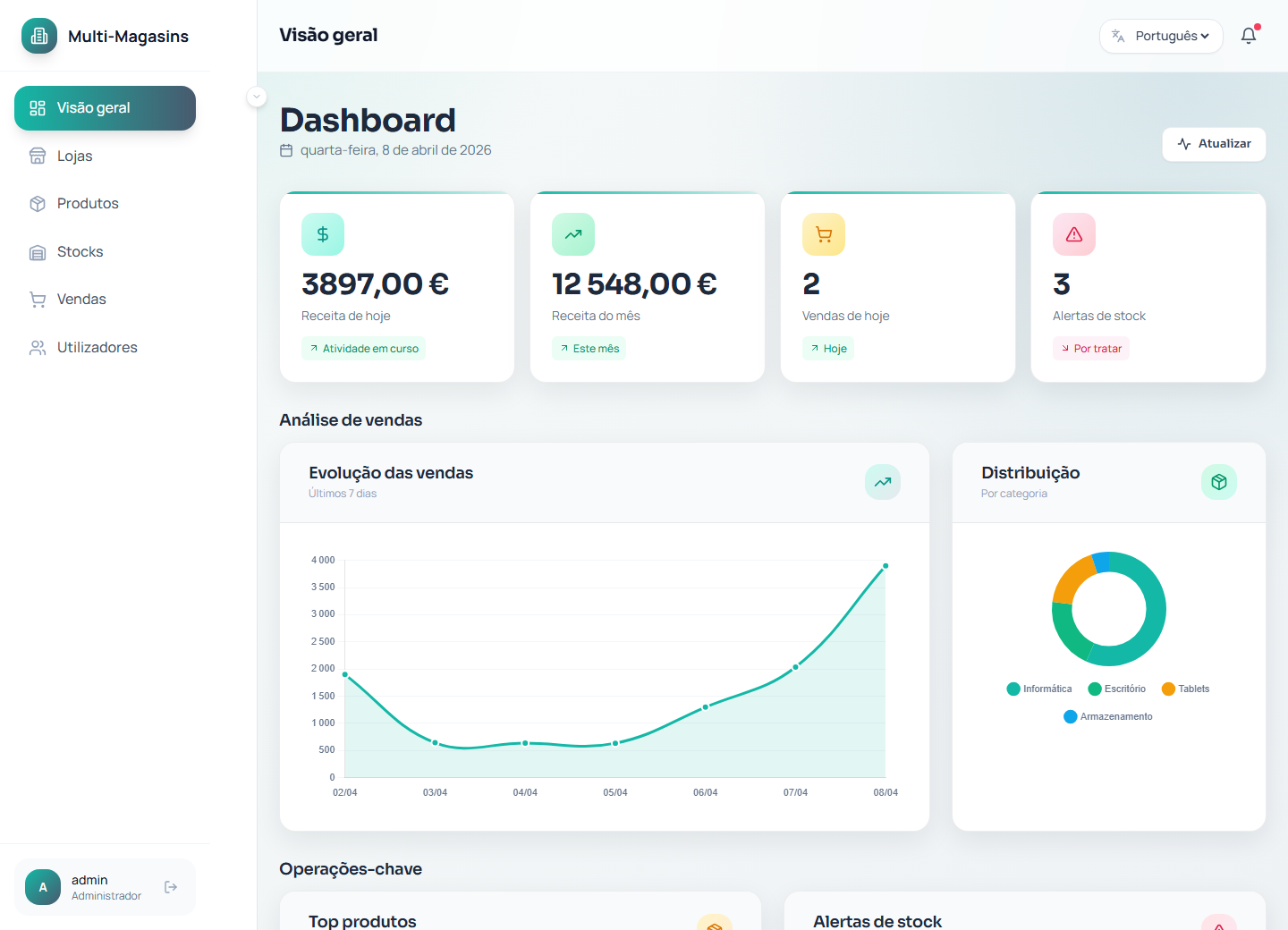Click the logout icon next to admin
The width and height of the screenshot is (1288, 930).
(170, 887)
